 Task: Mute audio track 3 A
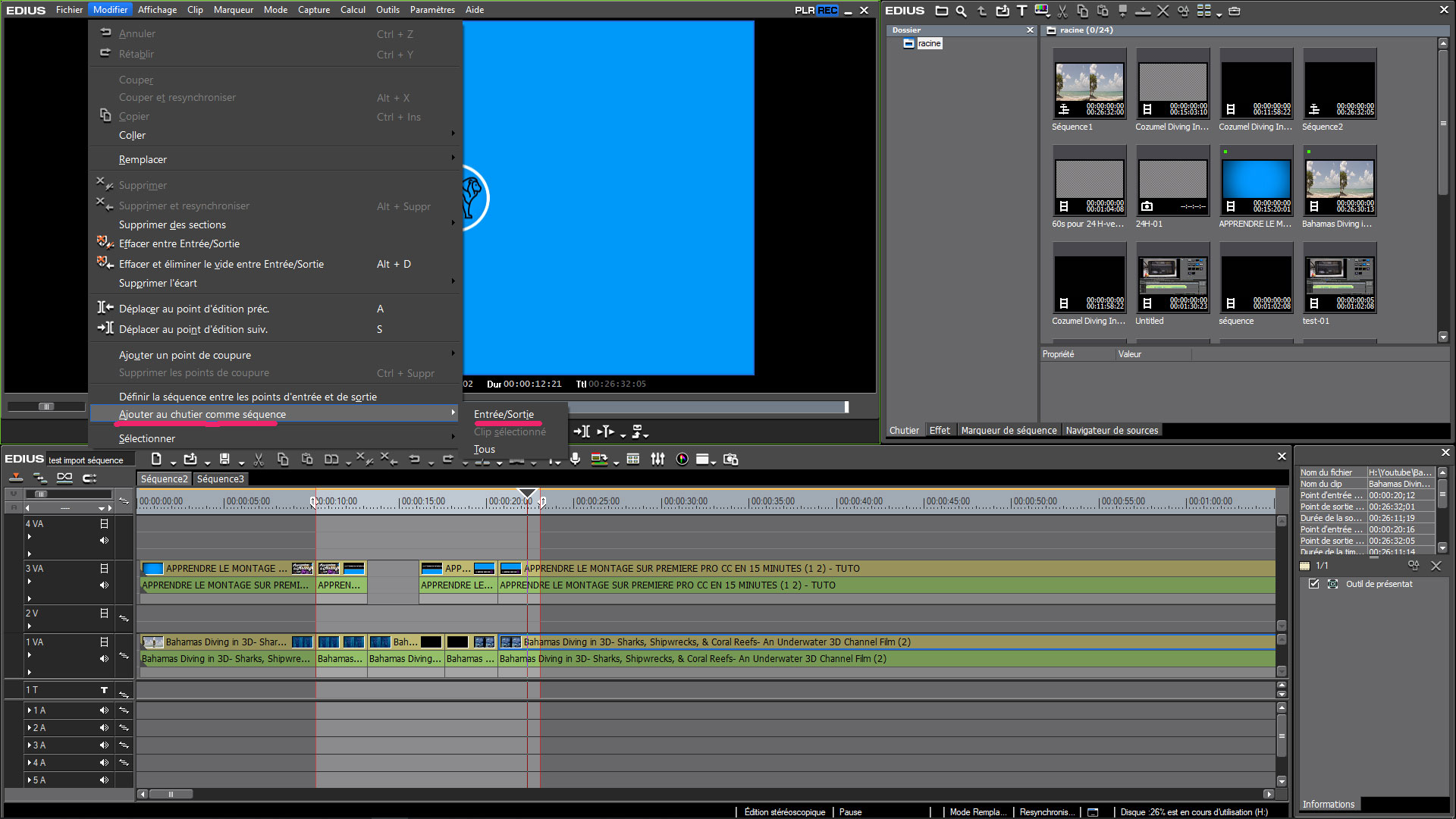pos(104,745)
